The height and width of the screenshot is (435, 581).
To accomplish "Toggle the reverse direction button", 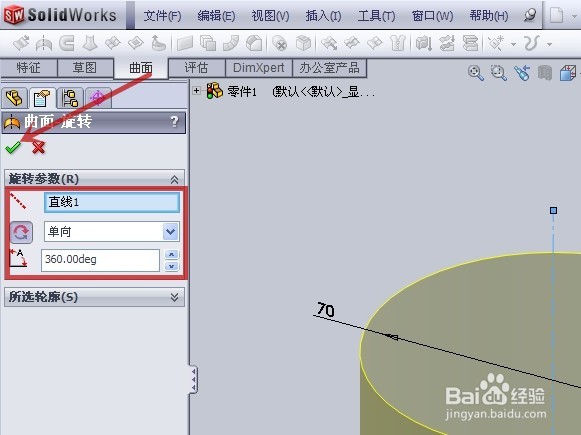I will point(21,232).
